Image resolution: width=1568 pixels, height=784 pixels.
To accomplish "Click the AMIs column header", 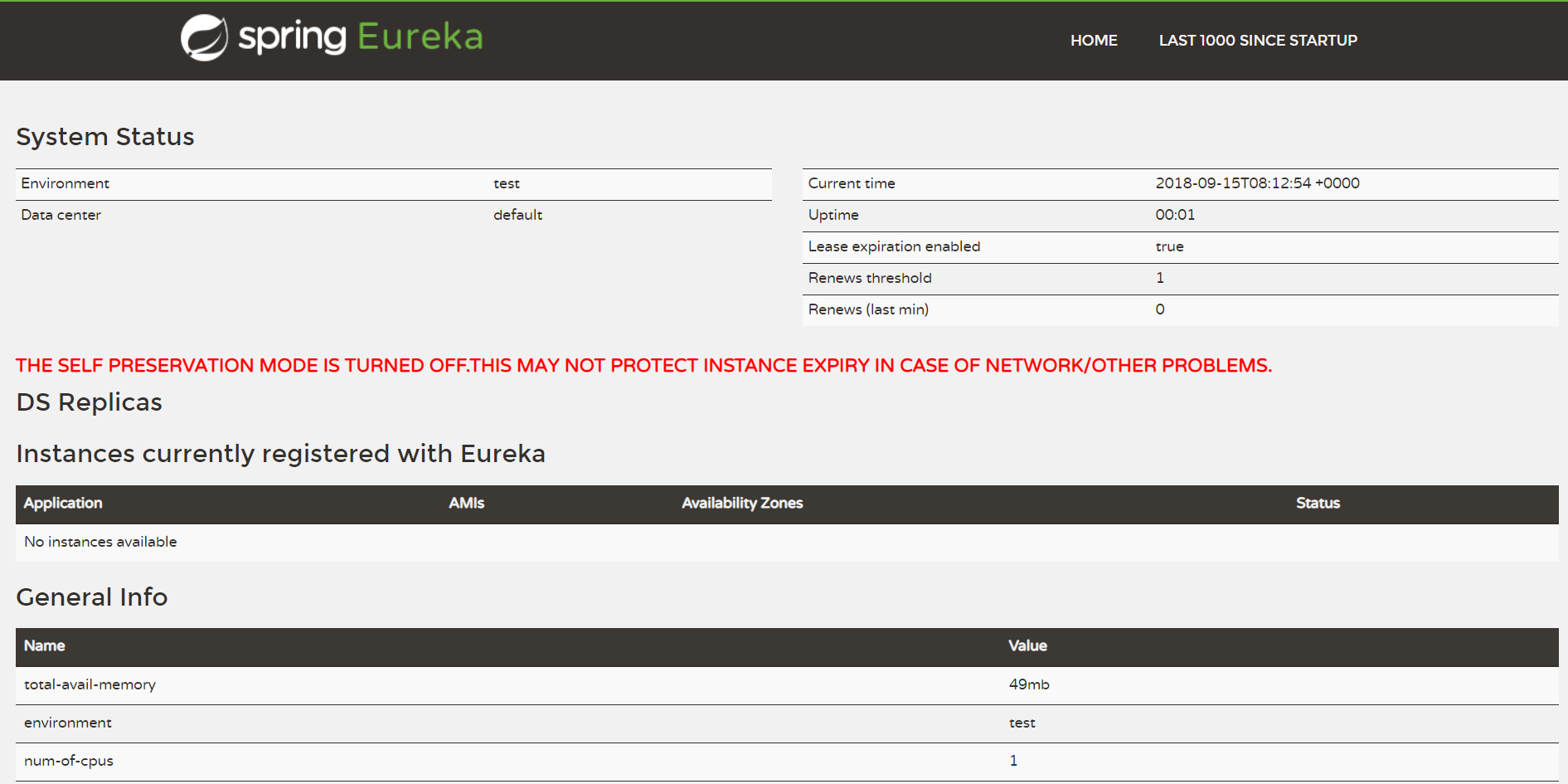I will point(467,503).
